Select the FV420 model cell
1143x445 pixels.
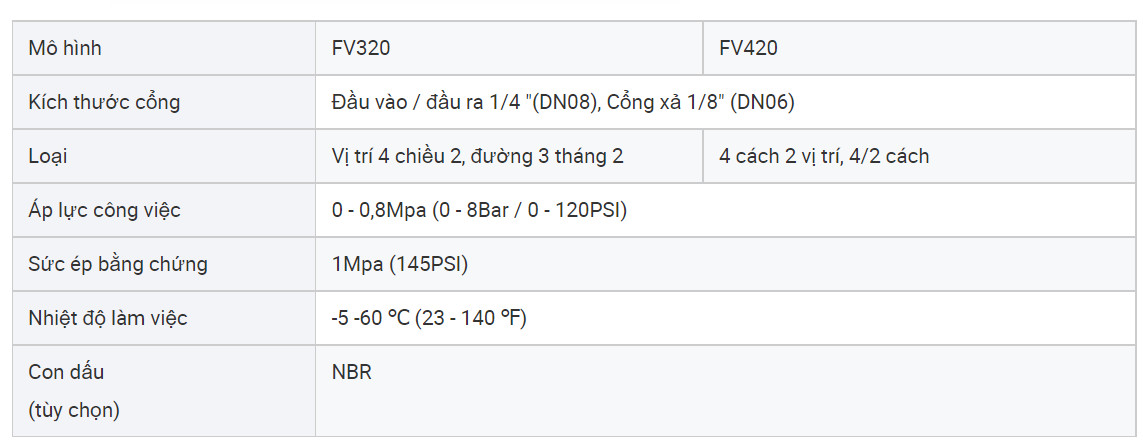(748, 48)
